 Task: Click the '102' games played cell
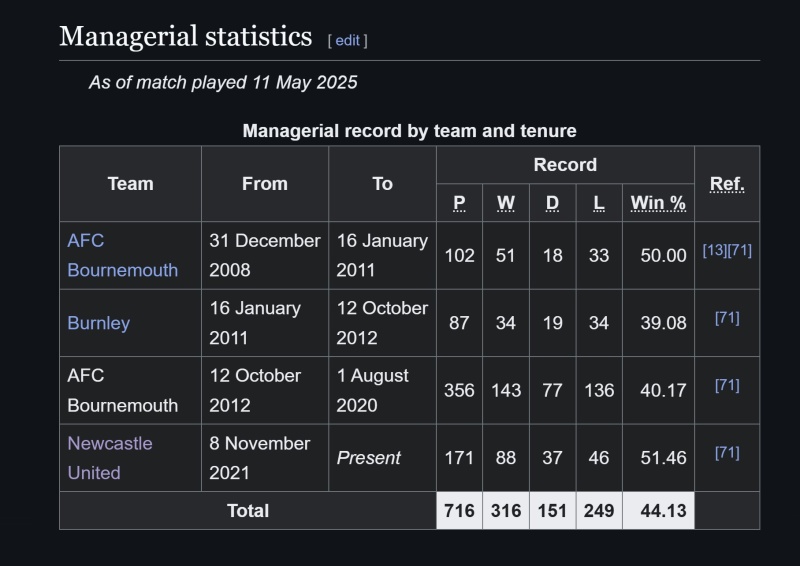click(459, 255)
